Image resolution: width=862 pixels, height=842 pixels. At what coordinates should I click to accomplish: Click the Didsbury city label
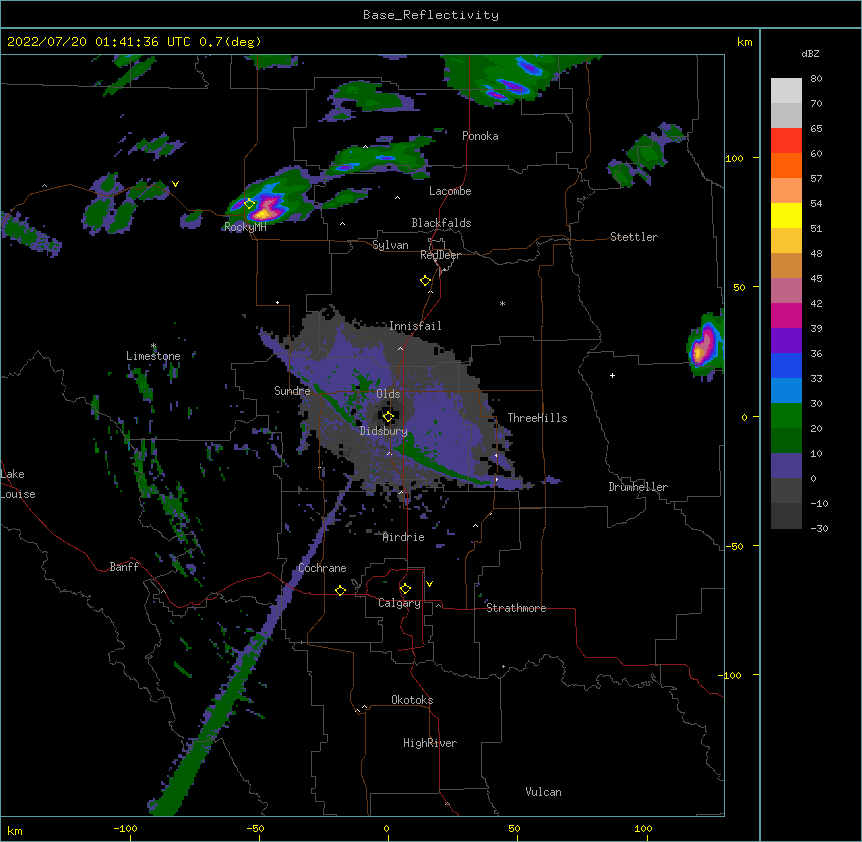coord(383,431)
